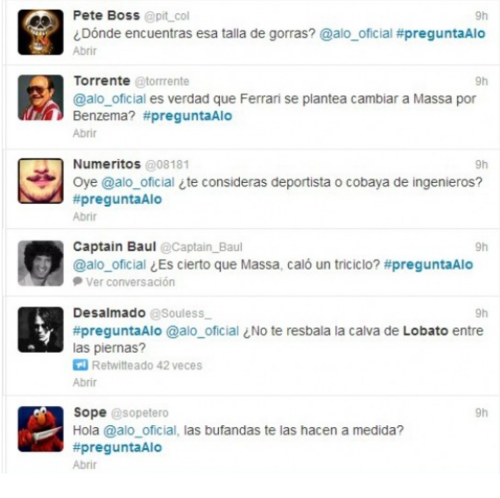Viewport: 500px width, 498px height.
Task: Expand Pete Boss tweet with Abrir
Action: [85, 51]
